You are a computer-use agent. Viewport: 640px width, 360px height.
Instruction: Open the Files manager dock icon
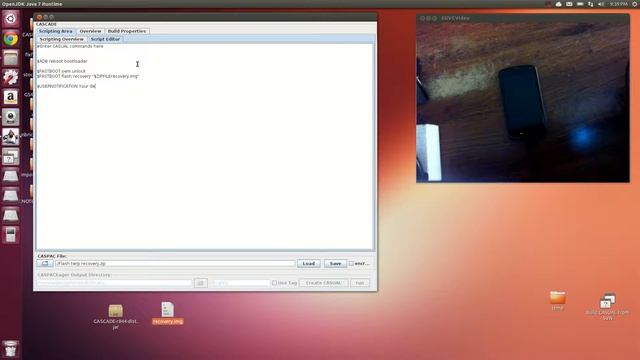coord(11,58)
